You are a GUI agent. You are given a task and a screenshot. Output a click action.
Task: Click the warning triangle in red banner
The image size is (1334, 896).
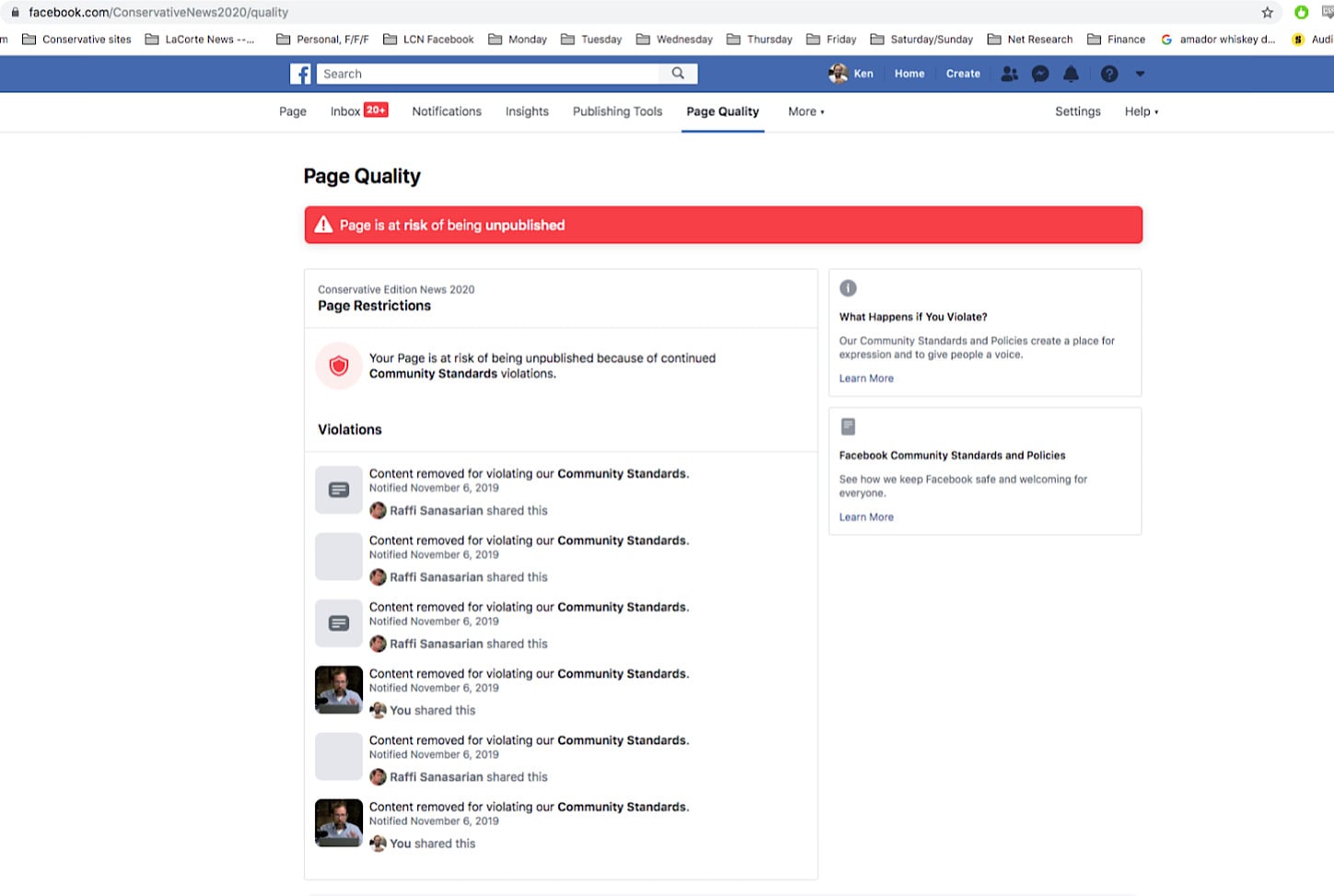click(x=323, y=225)
